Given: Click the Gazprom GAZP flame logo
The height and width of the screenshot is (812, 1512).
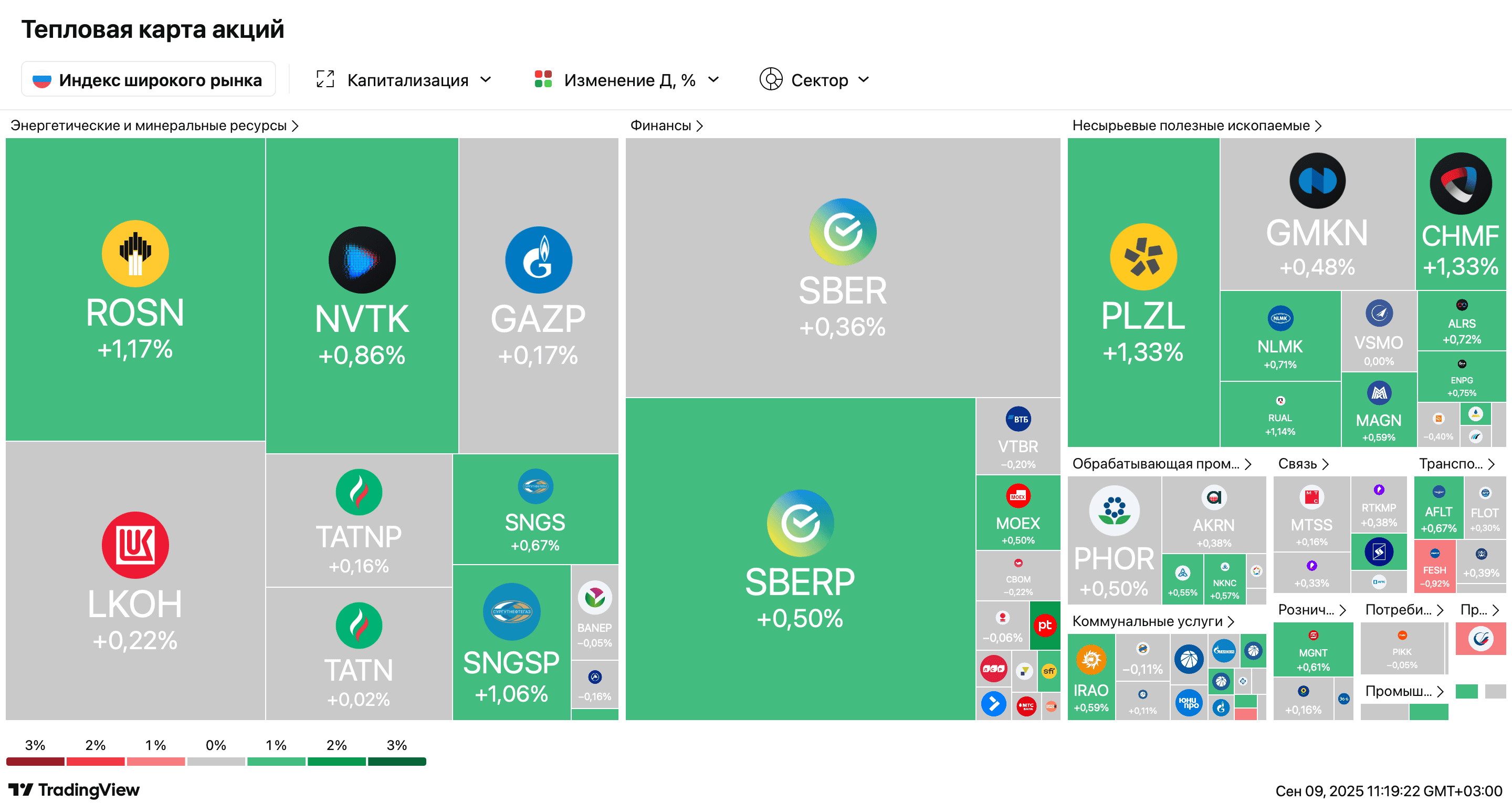Looking at the screenshot, I should point(538,259).
